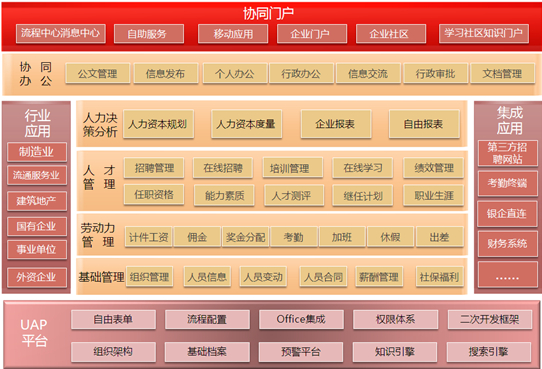Select the 在线招聘 module

click(x=223, y=168)
